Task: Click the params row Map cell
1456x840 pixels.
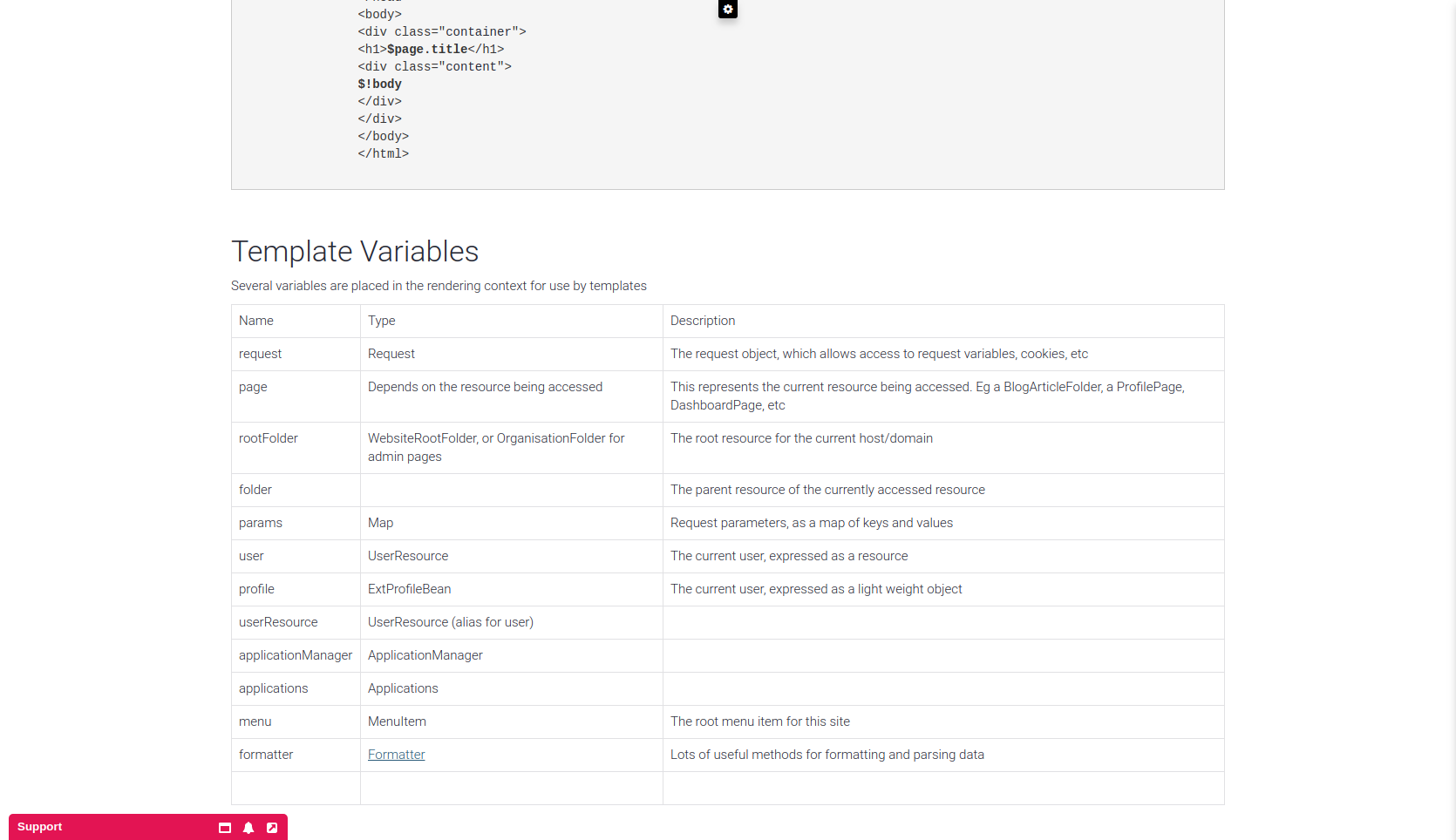Action: coord(512,523)
